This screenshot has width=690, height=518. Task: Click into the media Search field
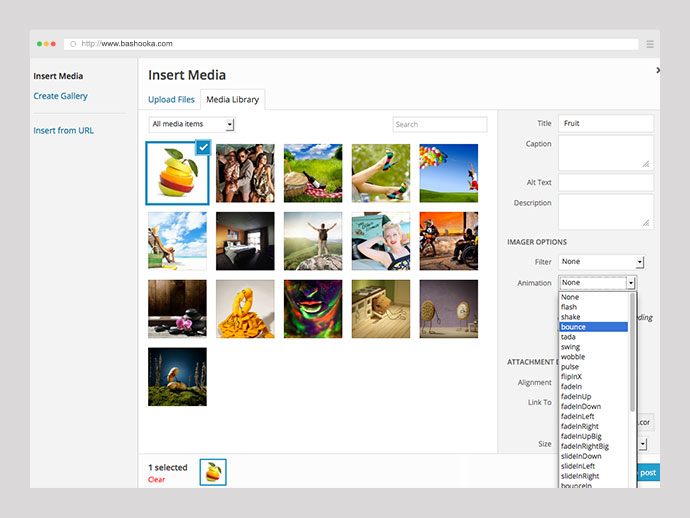pyautogui.click(x=440, y=125)
